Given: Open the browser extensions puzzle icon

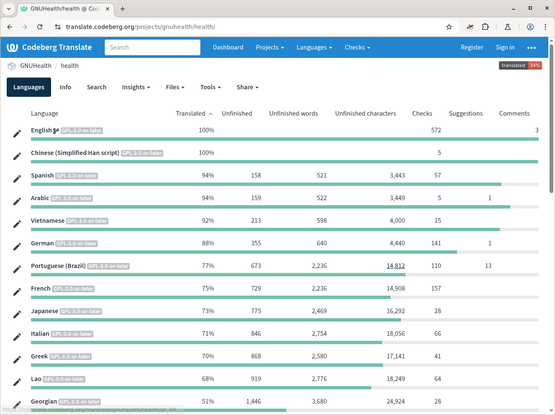Looking at the screenshot, I should pos(485,27).
